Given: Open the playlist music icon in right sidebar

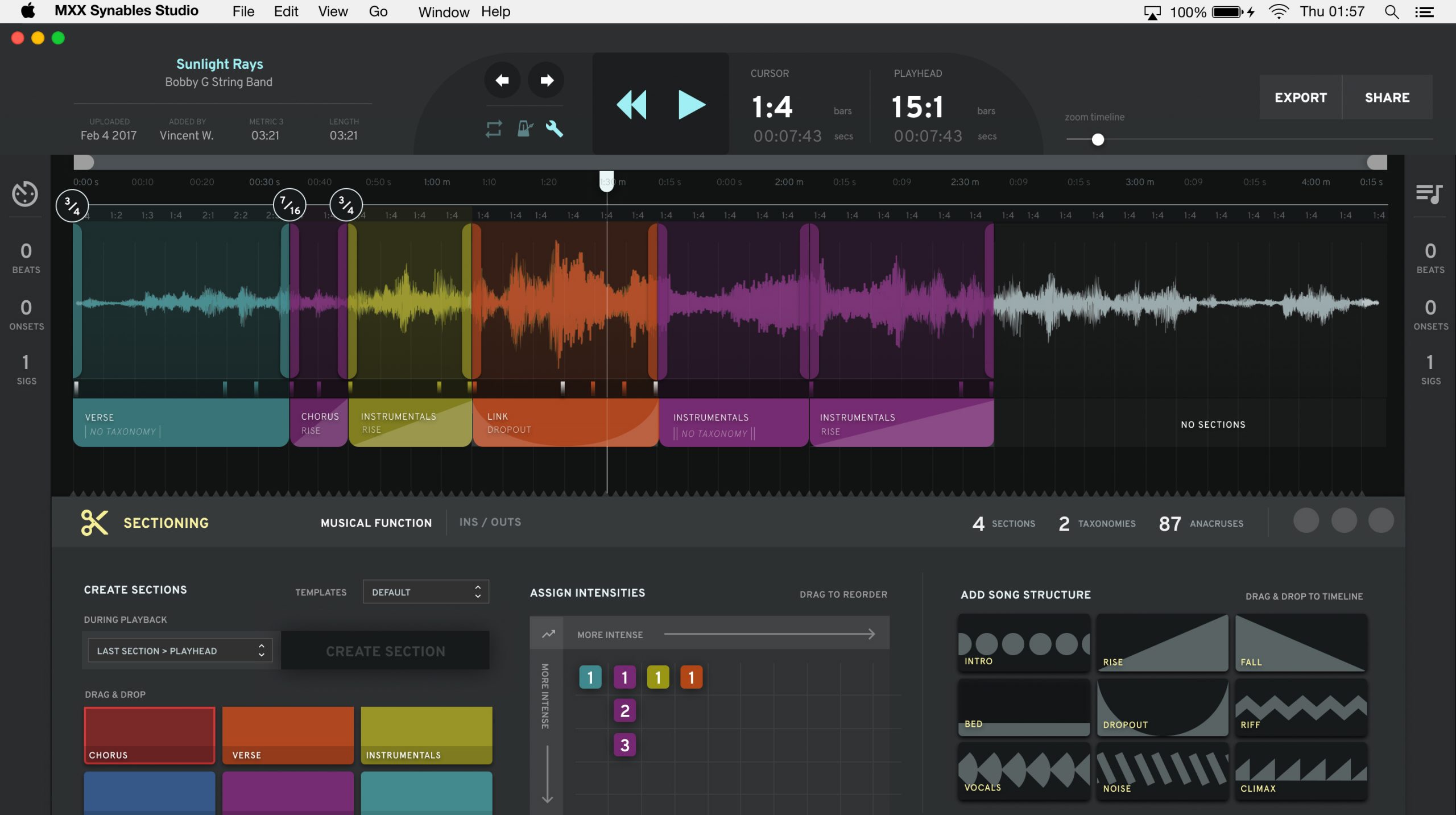Looking at the screenshot, I should click(1429, 194).
